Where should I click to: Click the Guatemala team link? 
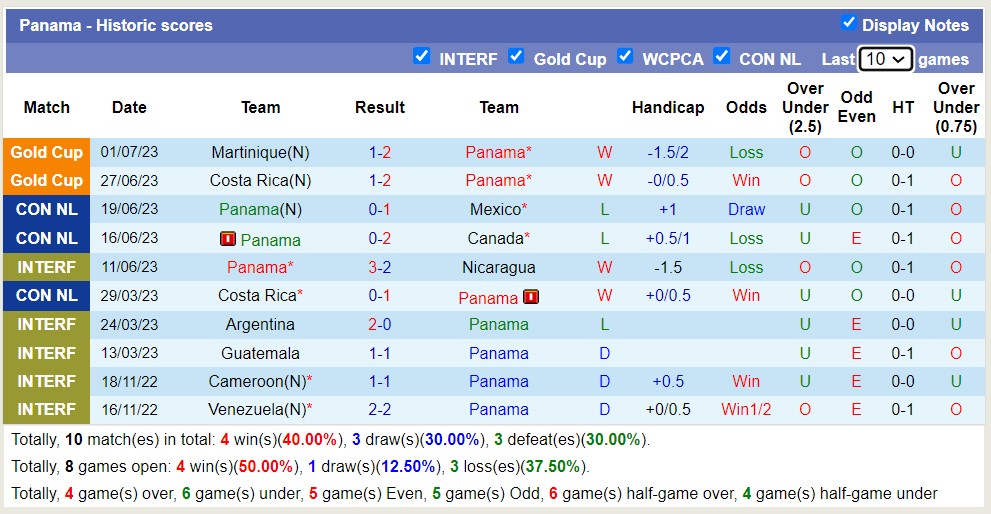tap(260, 353)
